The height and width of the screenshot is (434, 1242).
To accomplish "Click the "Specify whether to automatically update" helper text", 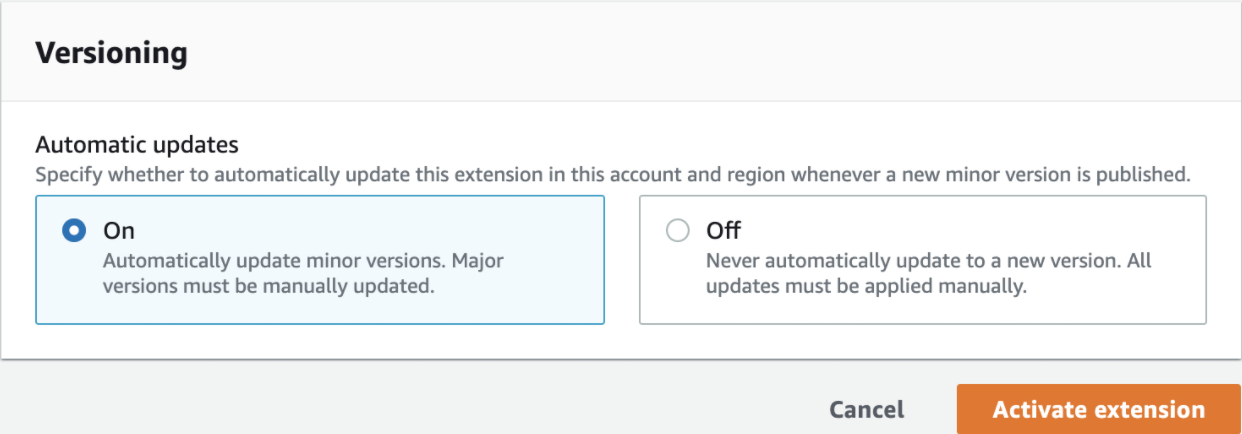I will coord(613,174).
